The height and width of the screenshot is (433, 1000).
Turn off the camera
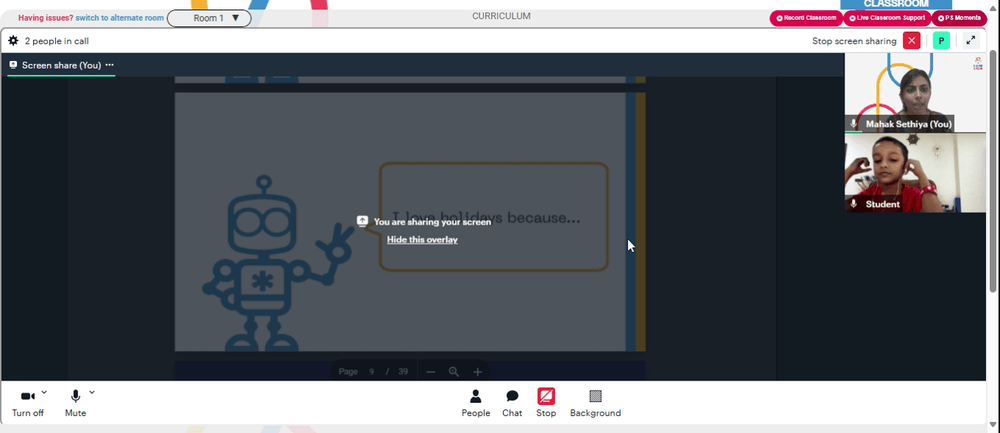pos(27,404)
